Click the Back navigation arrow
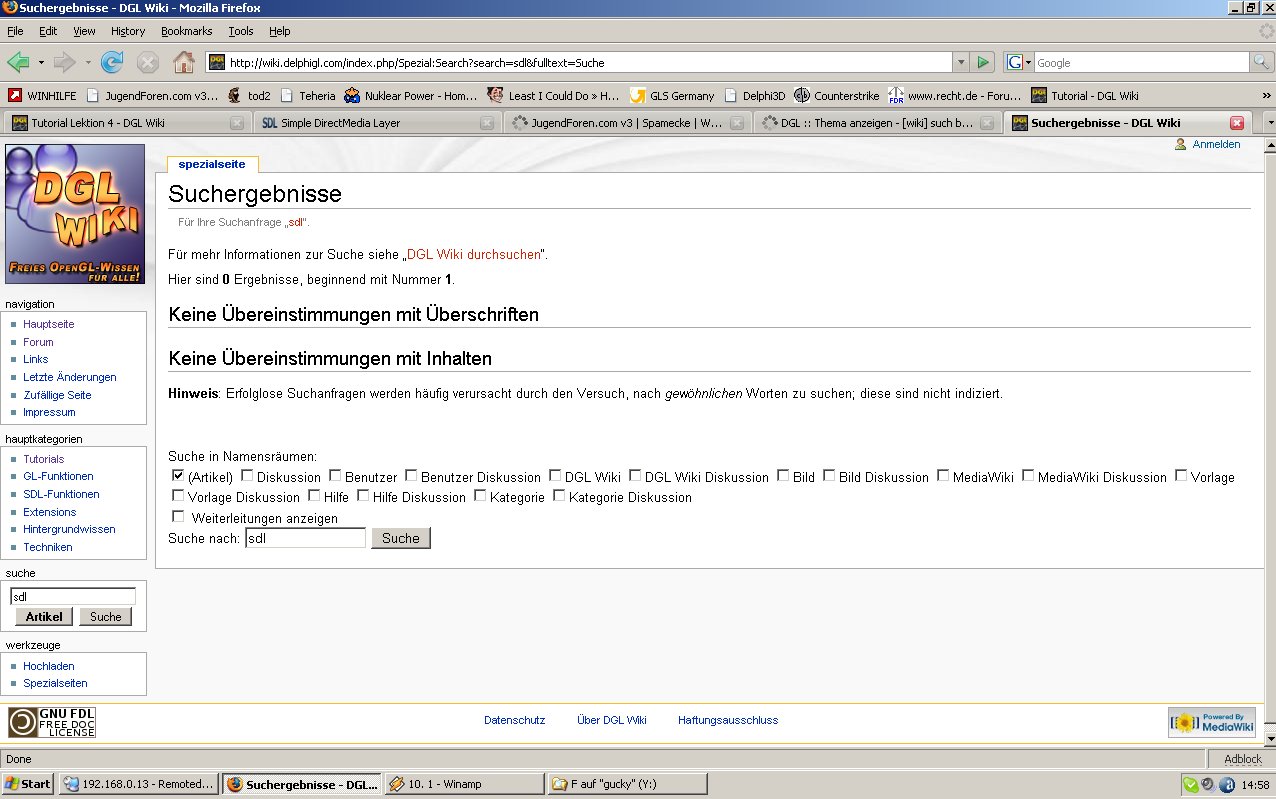This screenshot has width=1276, height=799. pyautogui.click(x=18, y=63)
